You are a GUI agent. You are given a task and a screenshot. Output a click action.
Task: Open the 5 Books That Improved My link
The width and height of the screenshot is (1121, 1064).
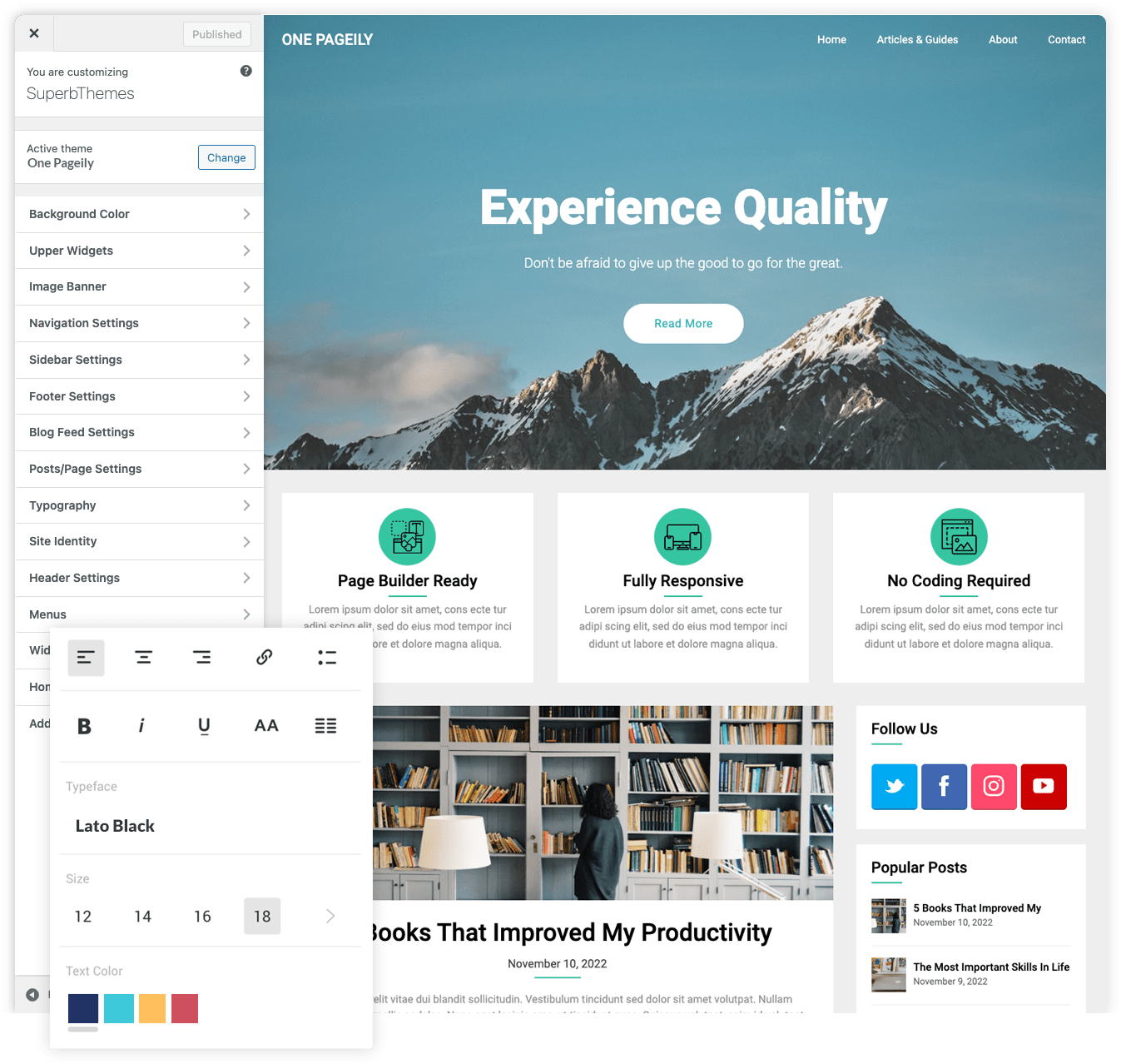coord(977,908)
